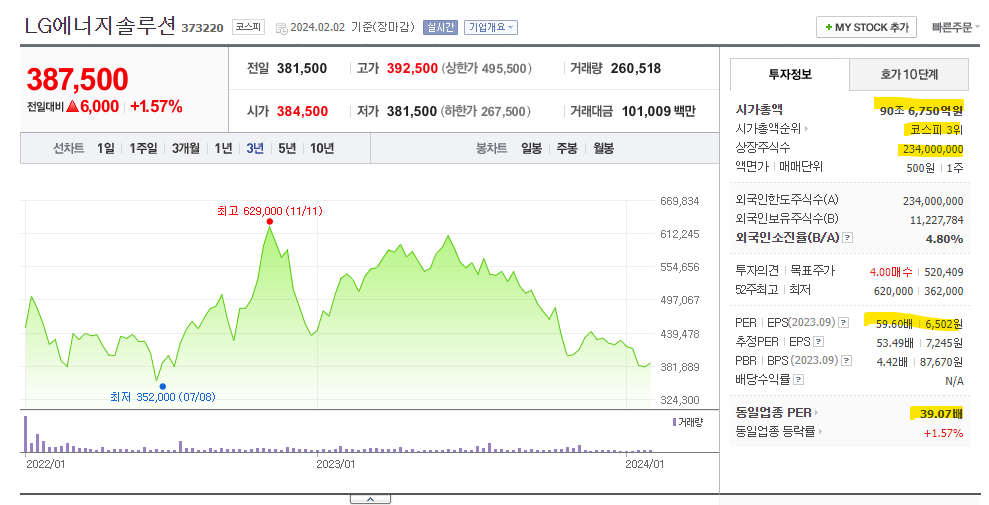Select the 1주일 line chart period
The width and height of the screenshot is (989, 505).
(143, 148)
